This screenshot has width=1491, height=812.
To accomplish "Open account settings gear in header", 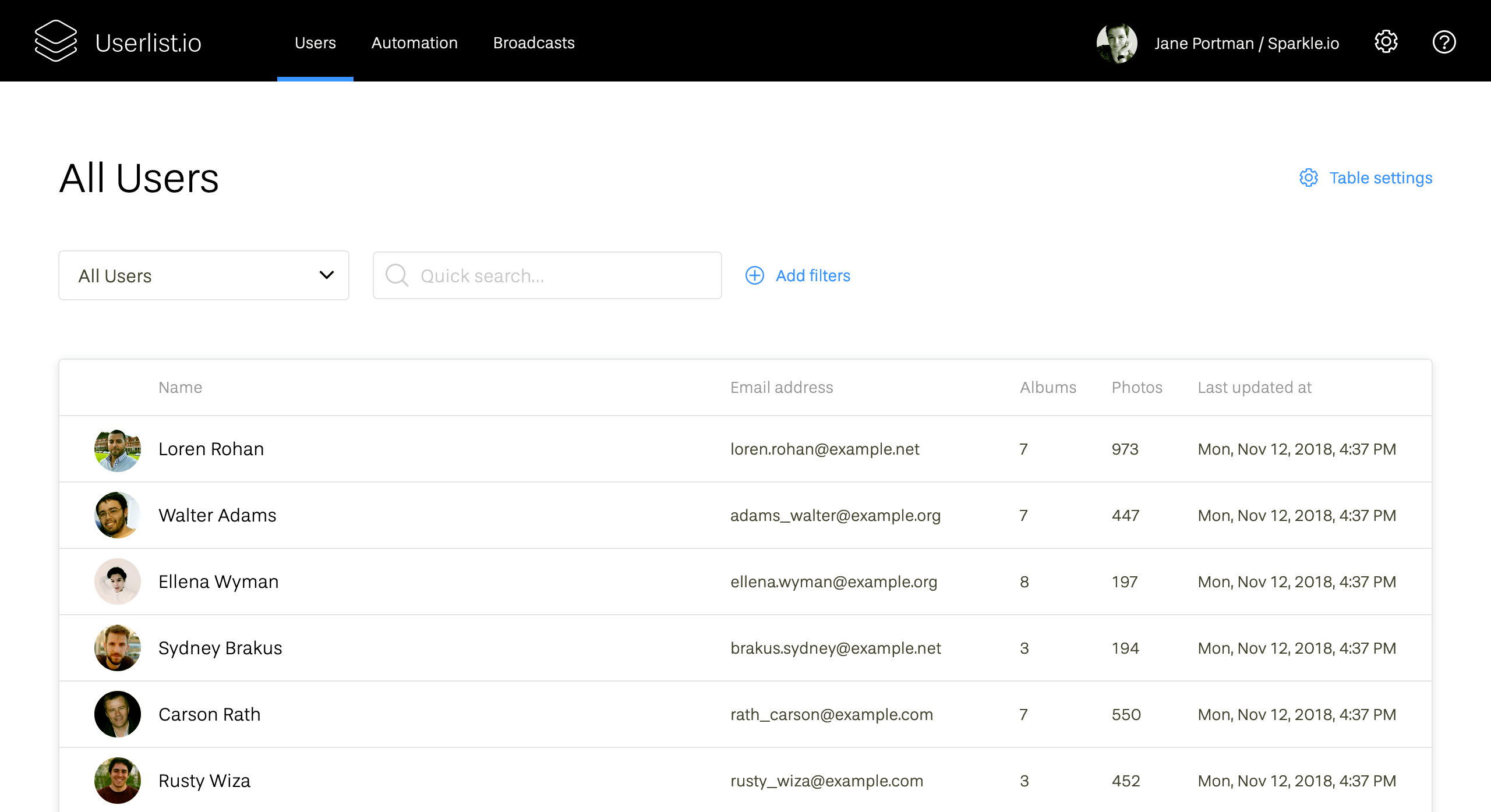I will (1386, 42).
